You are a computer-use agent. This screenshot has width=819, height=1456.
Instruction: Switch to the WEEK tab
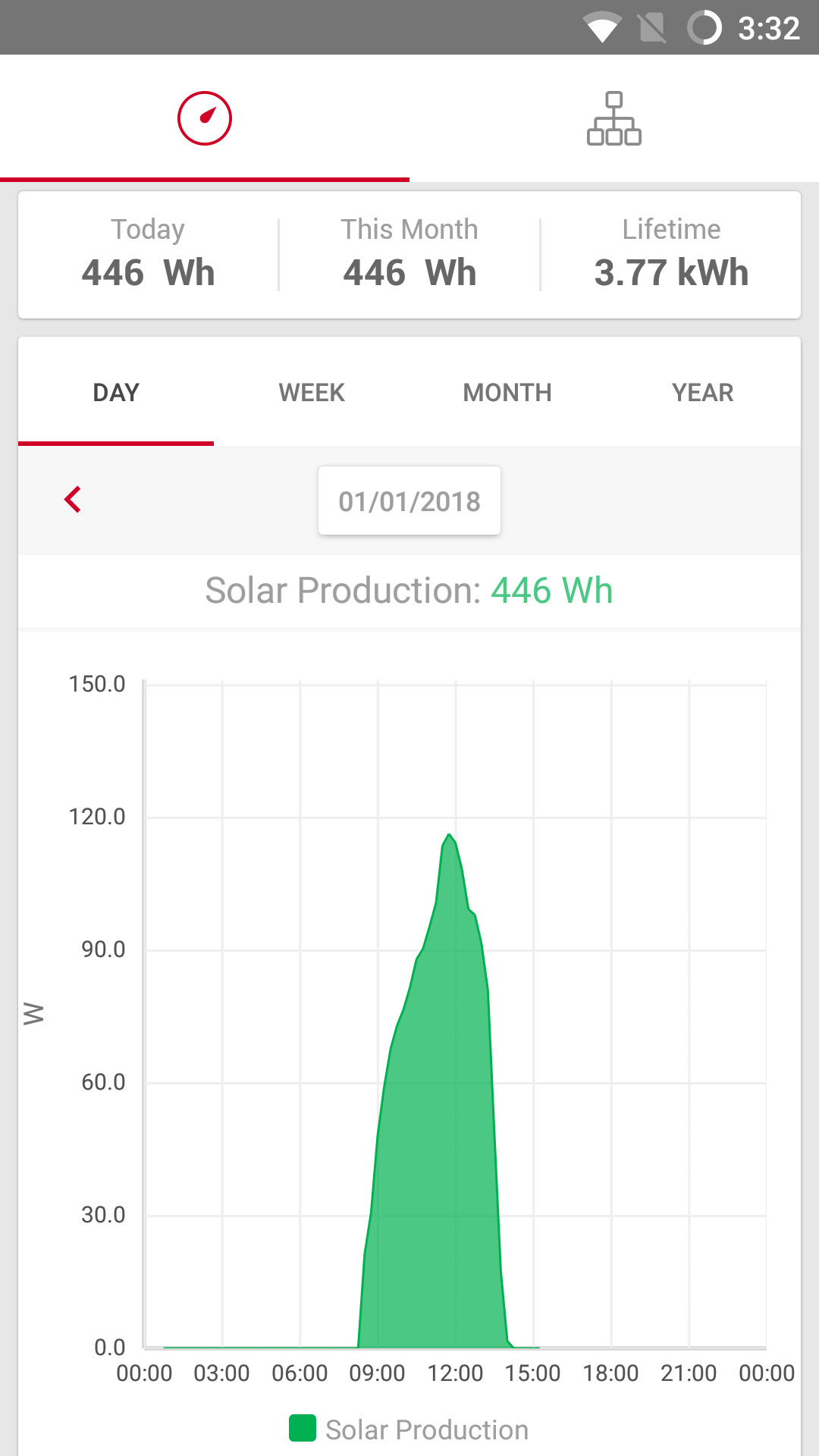point(312,393)
